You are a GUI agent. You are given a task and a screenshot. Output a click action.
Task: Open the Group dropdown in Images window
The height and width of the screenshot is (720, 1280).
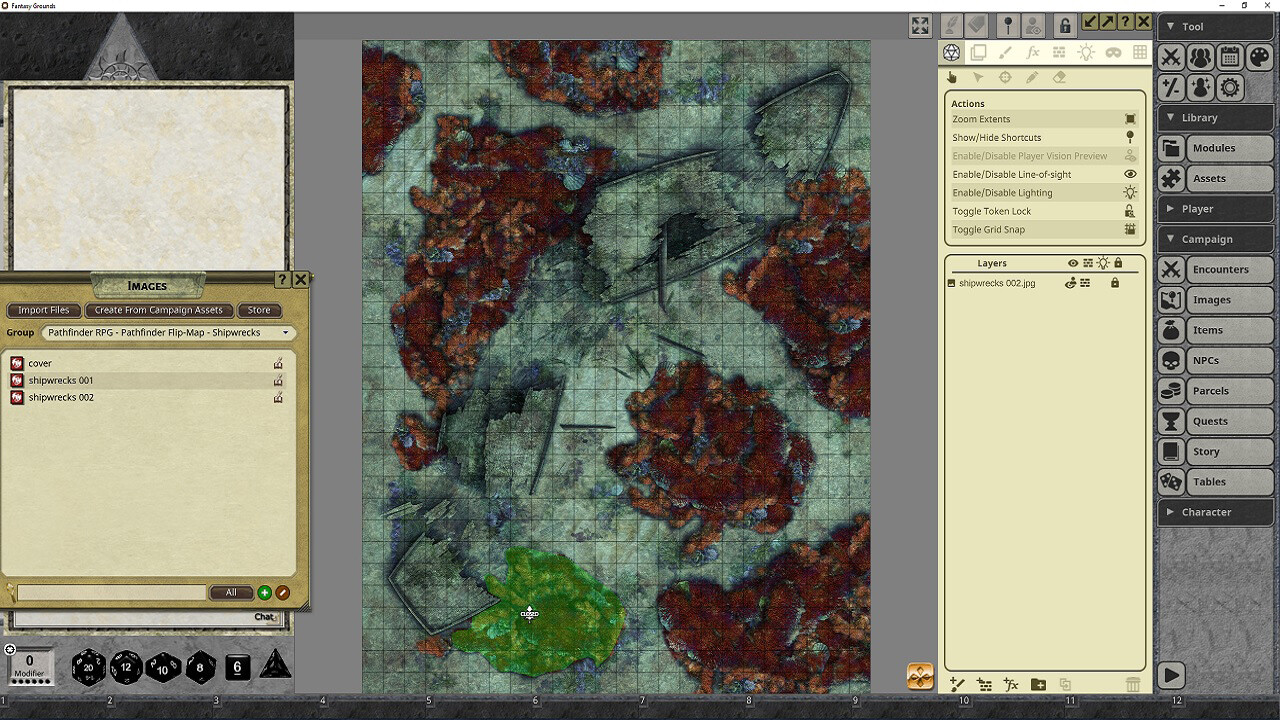click(x=163, y=332)
